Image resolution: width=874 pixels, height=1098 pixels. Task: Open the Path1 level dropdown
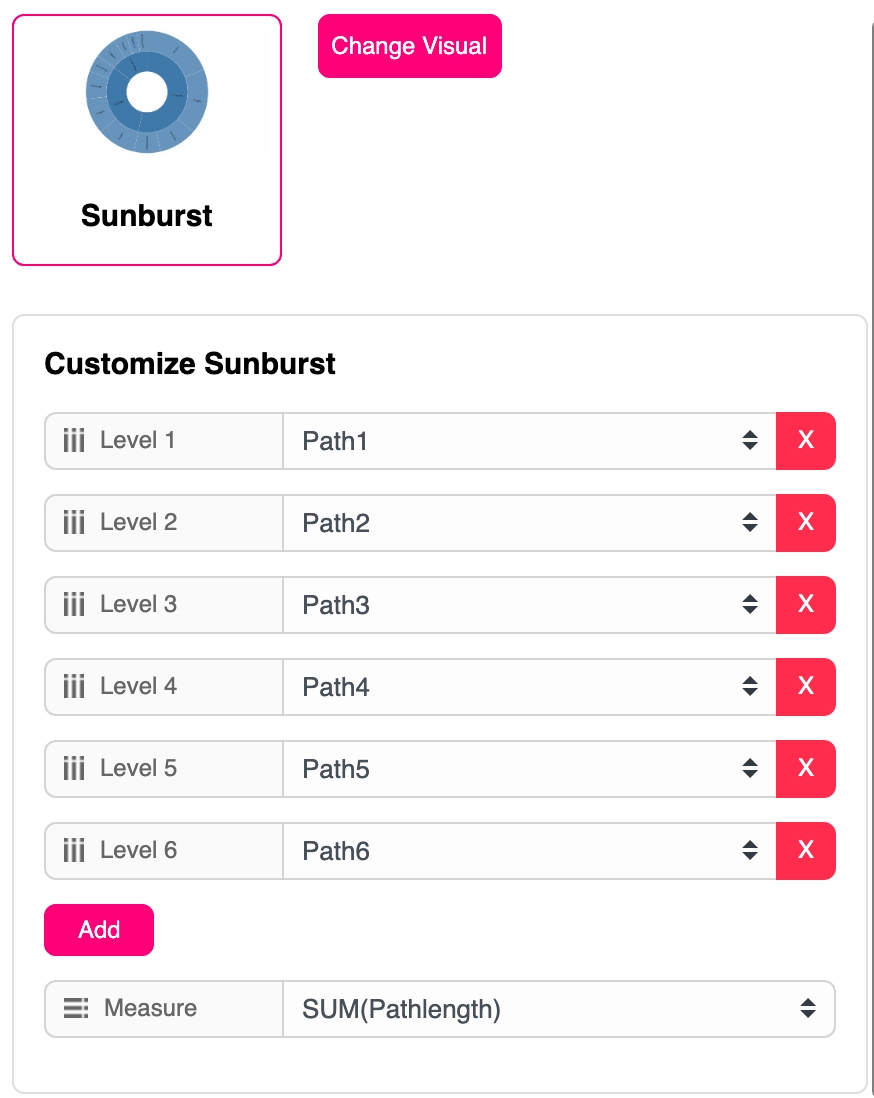click(x=529, y=441)
